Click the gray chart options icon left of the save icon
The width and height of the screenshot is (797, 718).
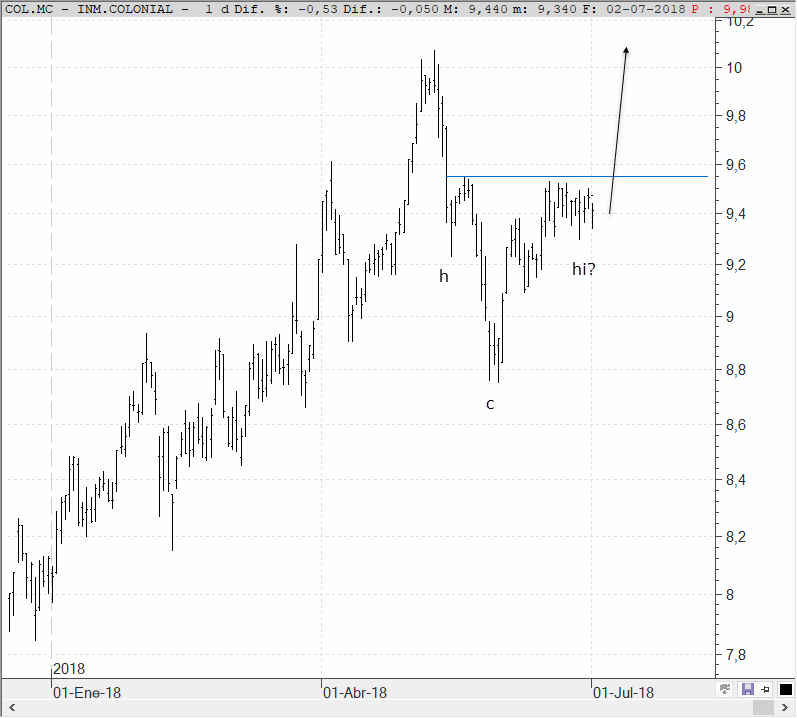click(x=725, y=690)
